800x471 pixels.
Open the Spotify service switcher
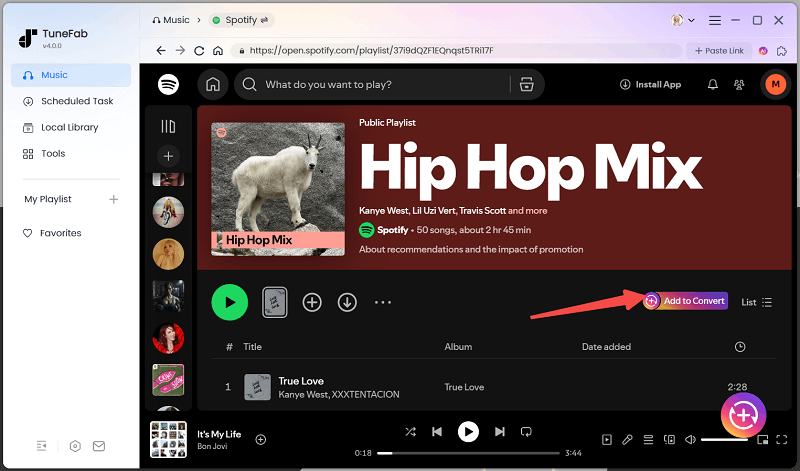pos(244,20)
